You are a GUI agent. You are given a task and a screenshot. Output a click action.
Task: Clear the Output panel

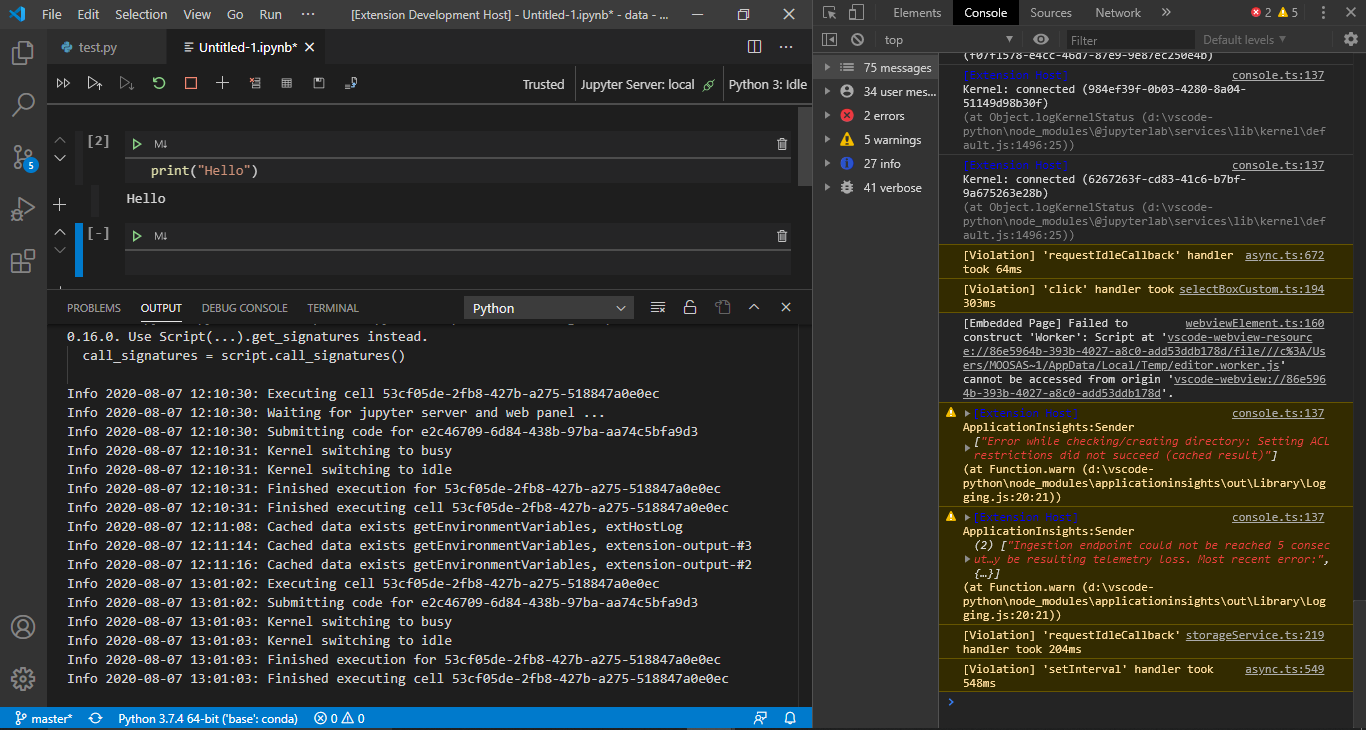click(657, 307)
